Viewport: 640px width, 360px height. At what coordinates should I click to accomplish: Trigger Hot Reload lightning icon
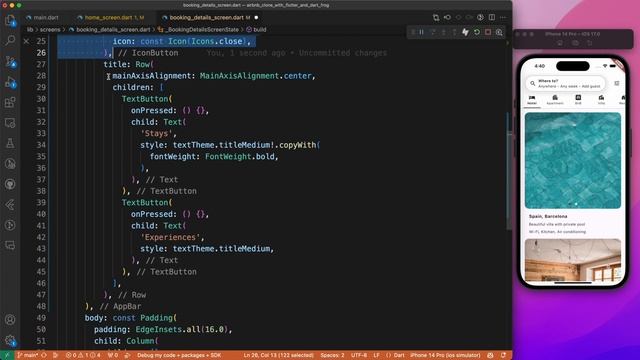point(465,32)
